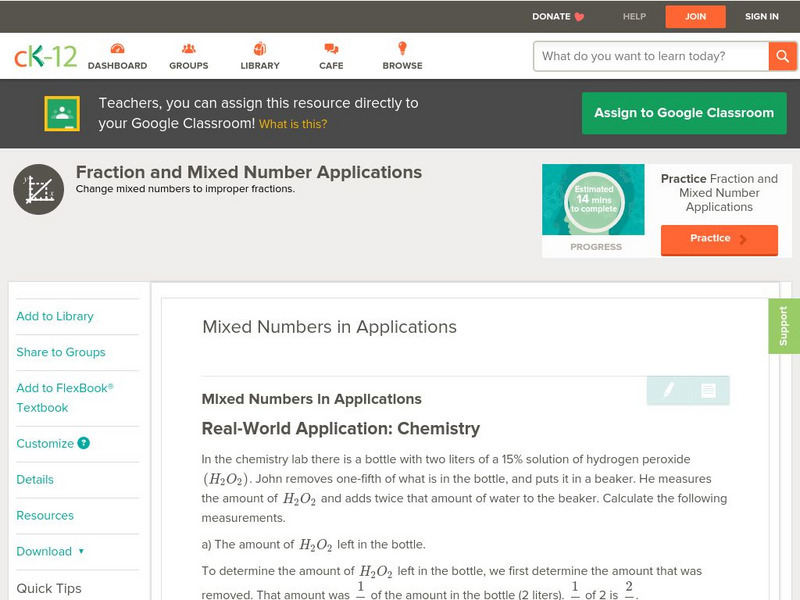
Task: Click the Customize help question-mark icon
Action: pos(84,443)
